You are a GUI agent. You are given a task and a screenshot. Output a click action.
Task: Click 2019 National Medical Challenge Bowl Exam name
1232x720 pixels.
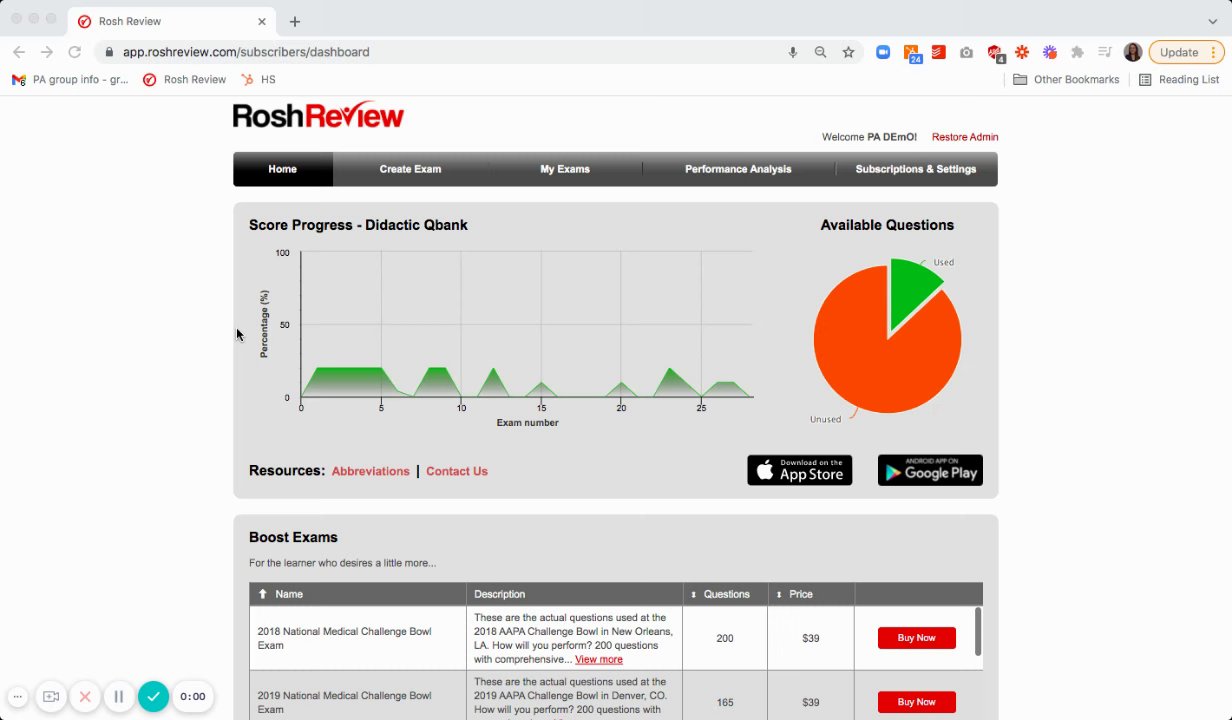coord(345,702)
